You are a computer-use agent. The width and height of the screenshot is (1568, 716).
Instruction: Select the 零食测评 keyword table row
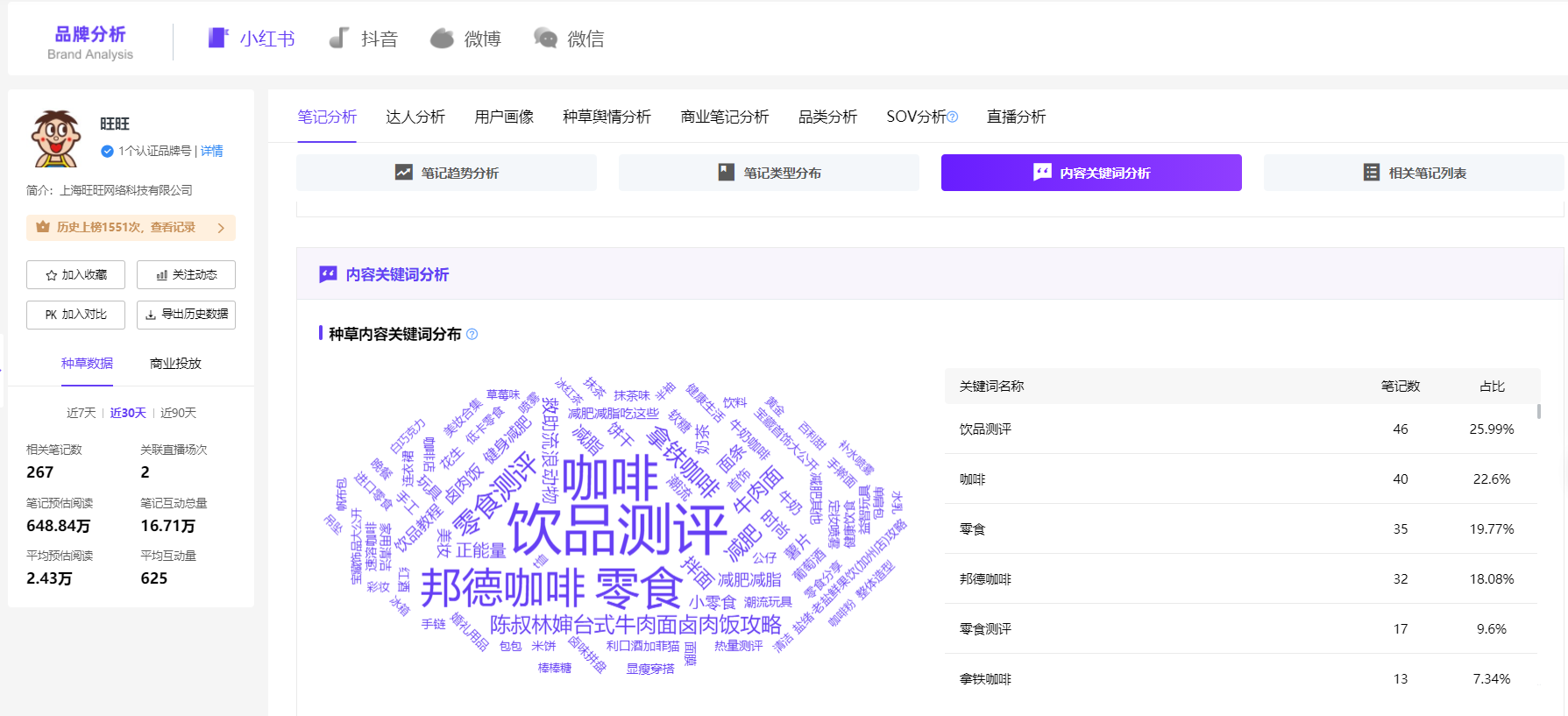[x=1241, y=629]
